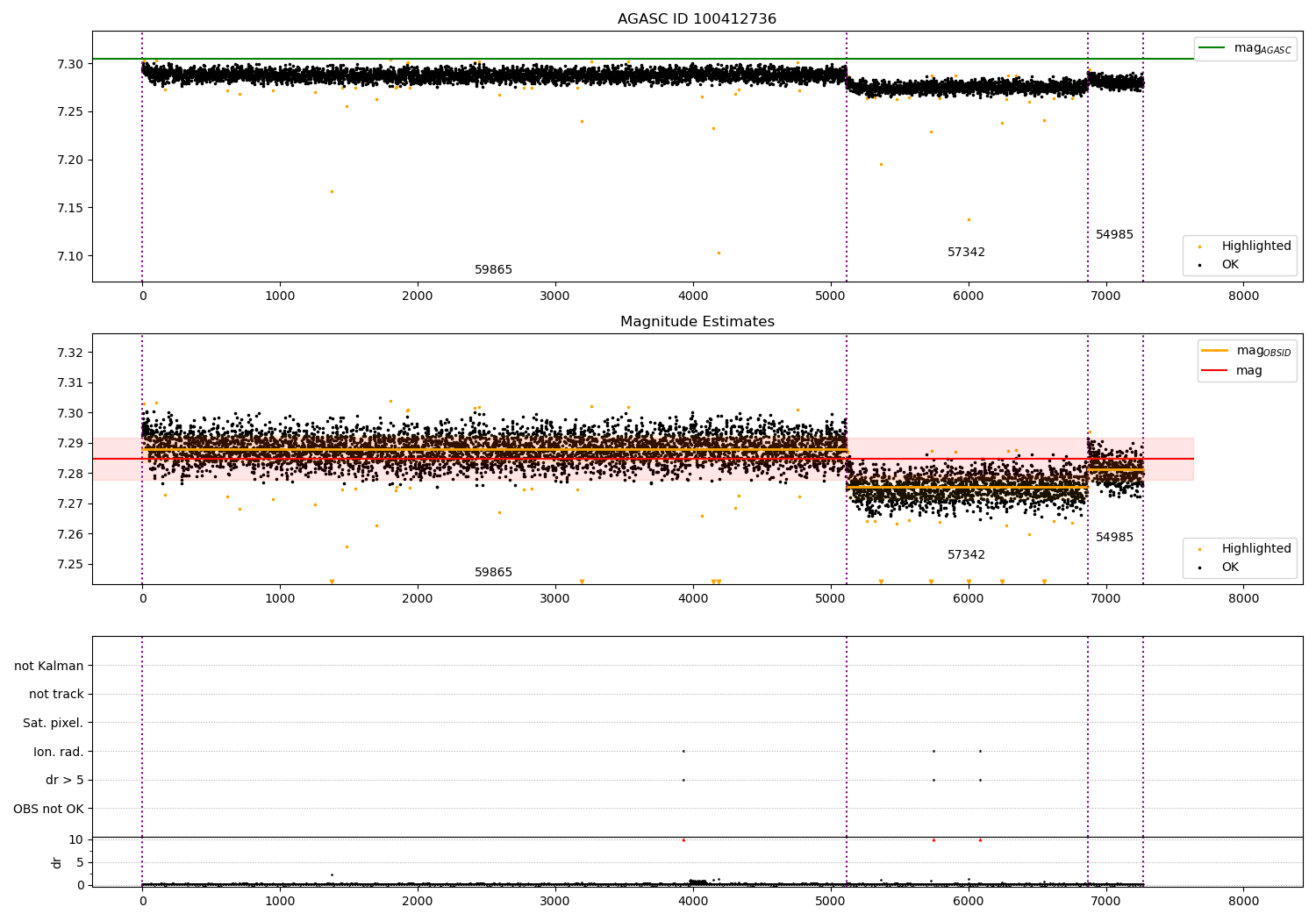Click OBSID label 54985 in top plot
Image resolution: width=1316 pixels, height=921 pixels.
point(1114,235)
